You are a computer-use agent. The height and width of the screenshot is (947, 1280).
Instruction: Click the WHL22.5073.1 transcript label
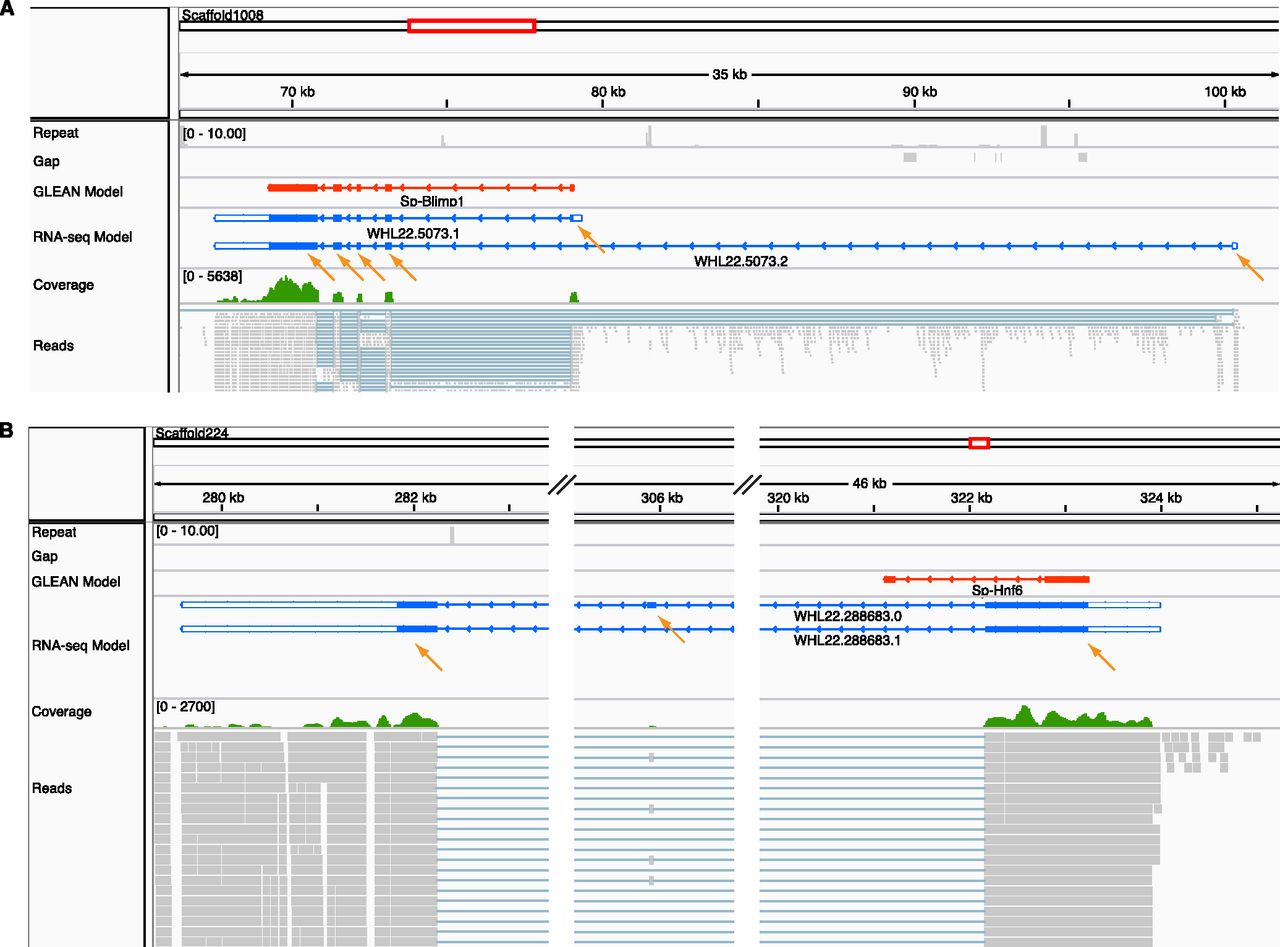(x=405, y=233)
